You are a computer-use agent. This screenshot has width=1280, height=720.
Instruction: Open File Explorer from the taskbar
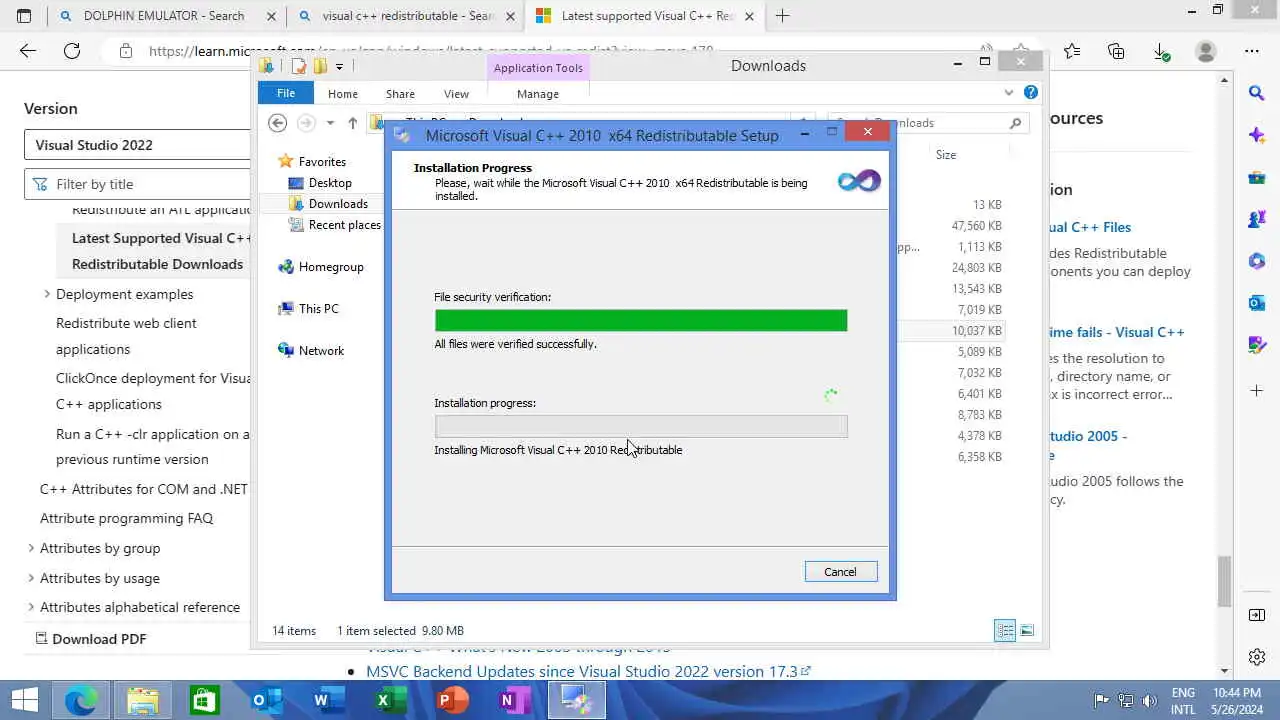pos(143,700)
